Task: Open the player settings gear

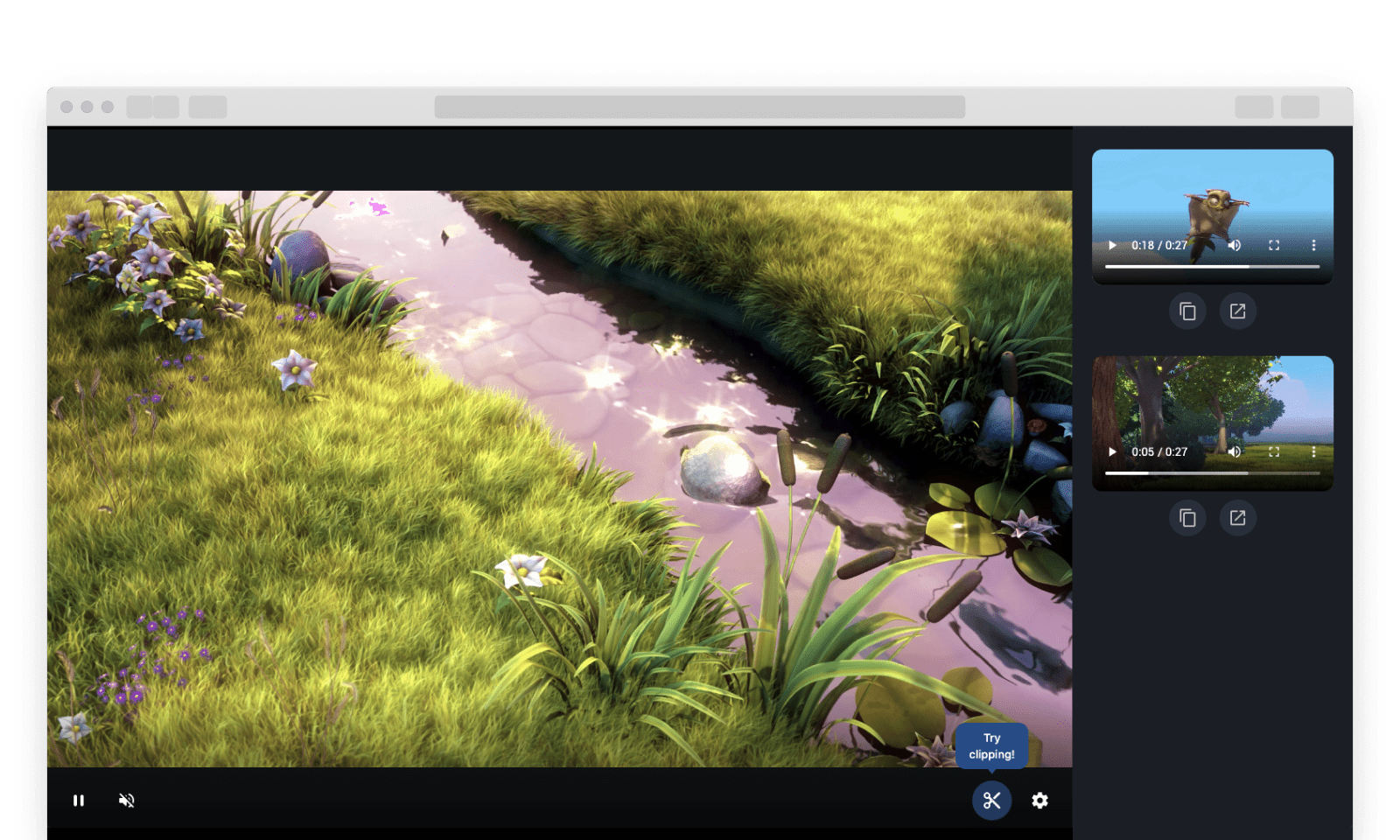Action: pyautogui.click(x=1039, y=801)
